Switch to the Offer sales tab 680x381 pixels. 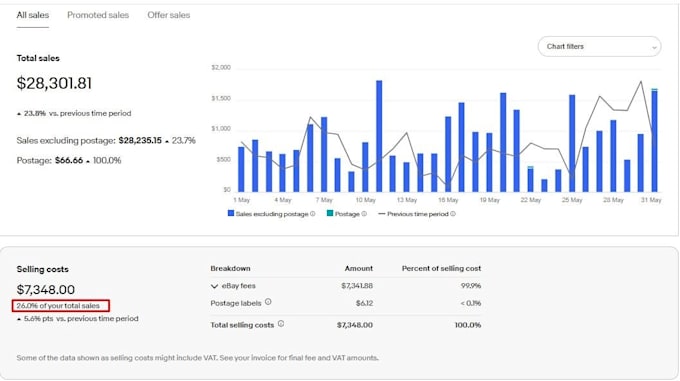[x=169, y=15]
